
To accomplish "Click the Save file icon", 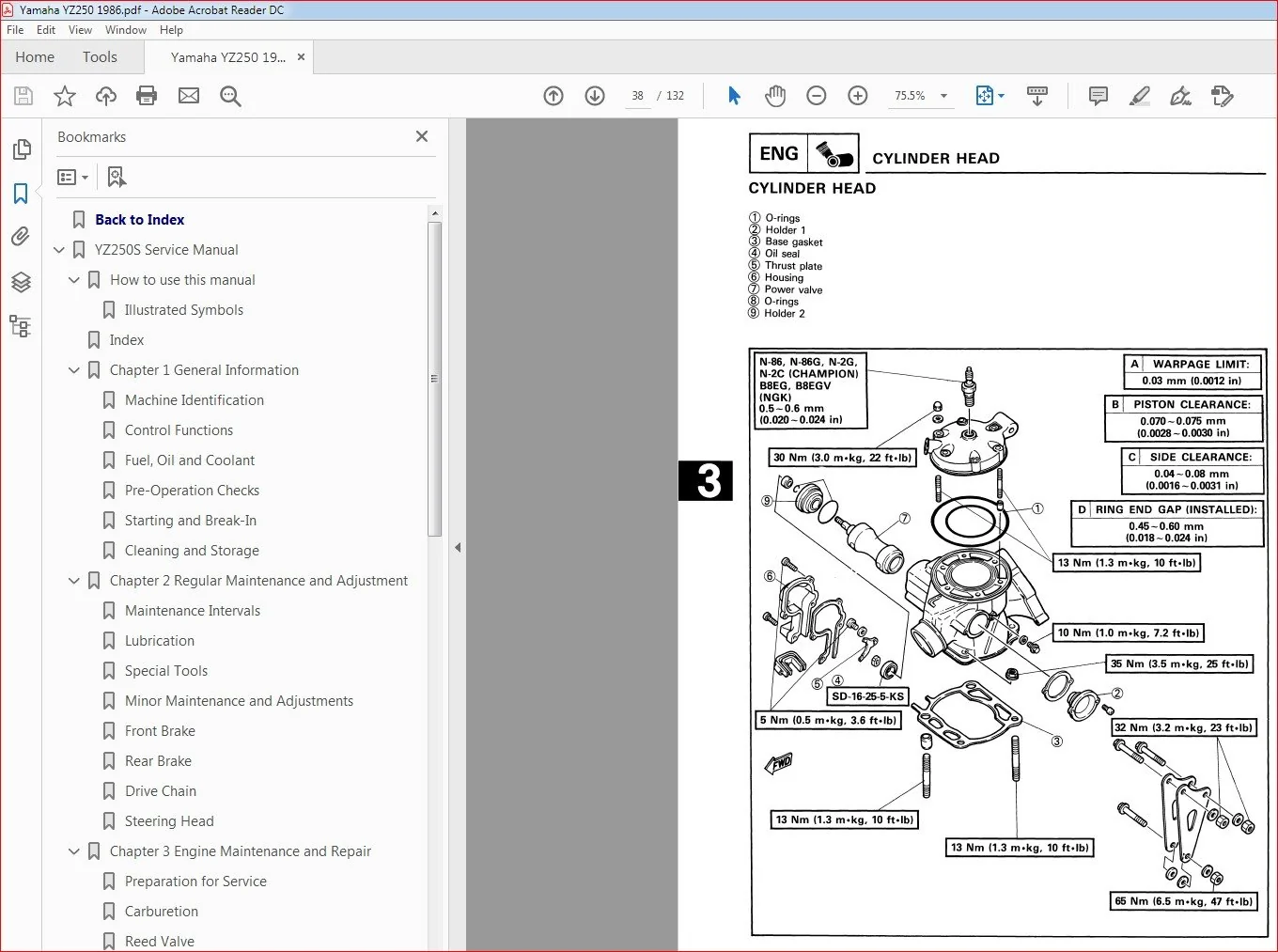I will (23, 96).
